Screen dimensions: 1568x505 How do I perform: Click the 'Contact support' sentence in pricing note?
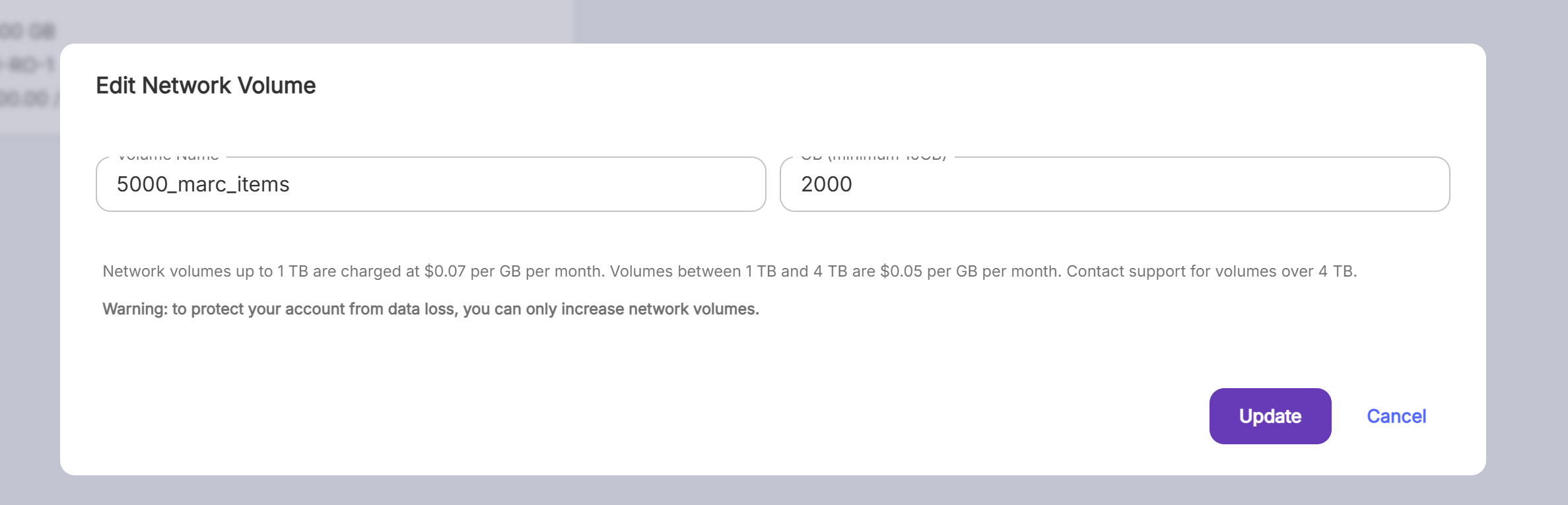tap(1211, 271)
